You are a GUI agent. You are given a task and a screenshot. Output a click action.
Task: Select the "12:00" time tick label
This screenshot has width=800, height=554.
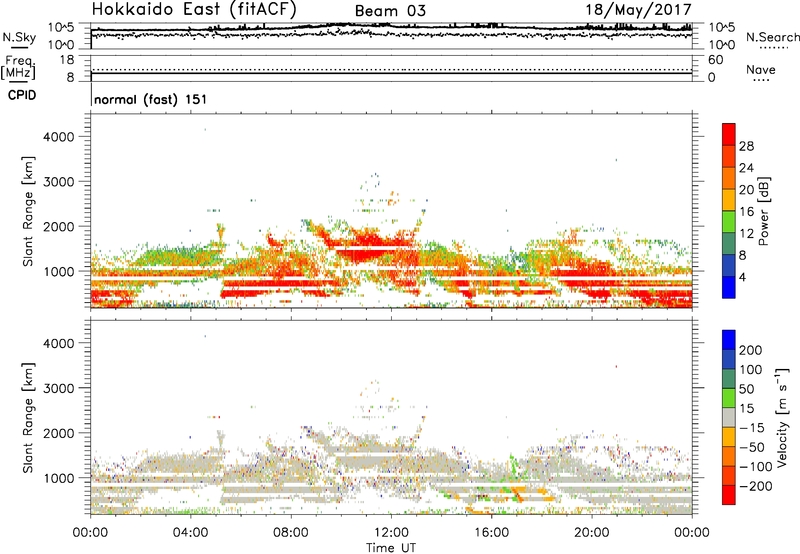[391, 533]
